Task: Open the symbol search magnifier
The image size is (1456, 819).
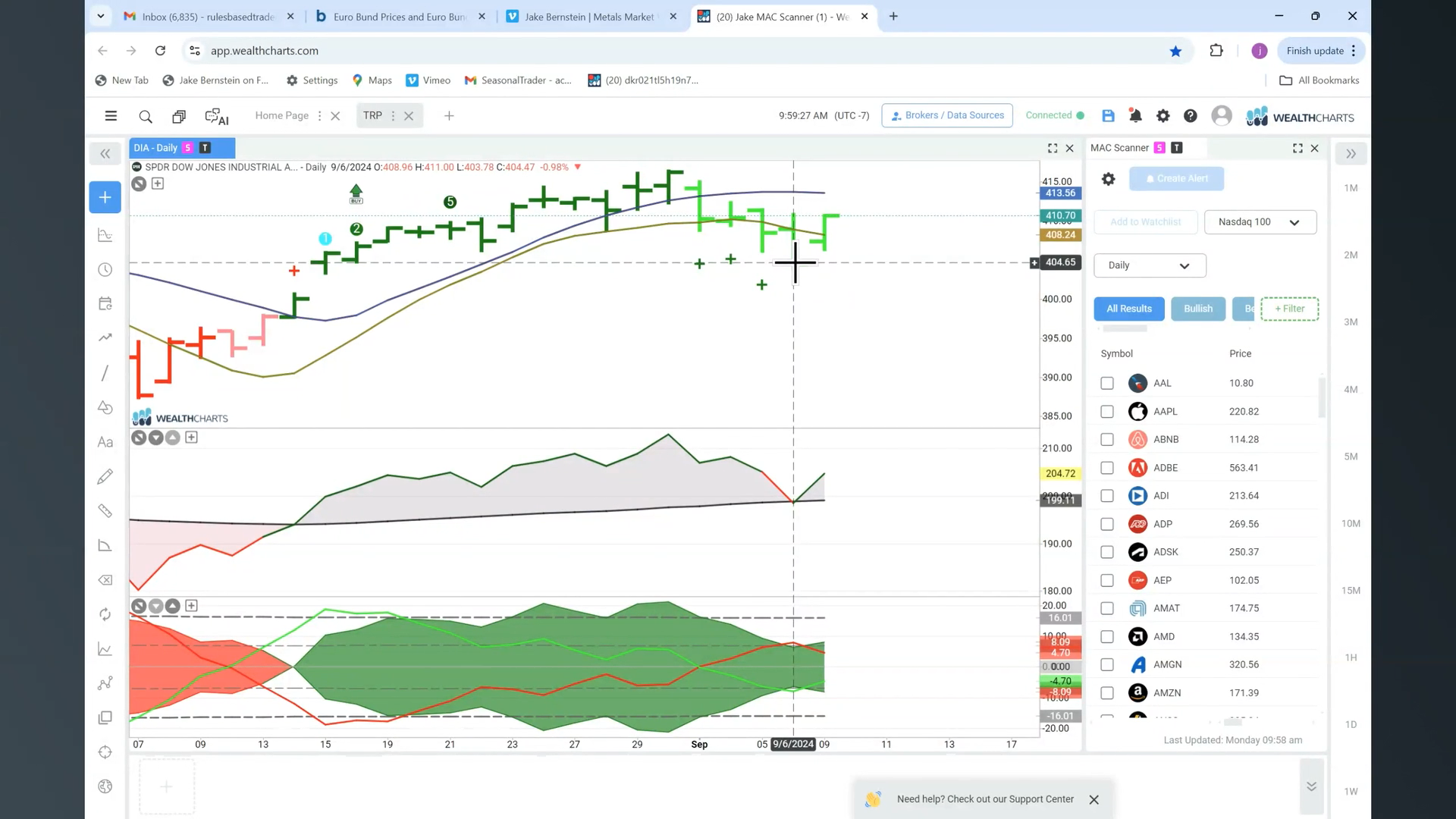Action: (146, 117)
